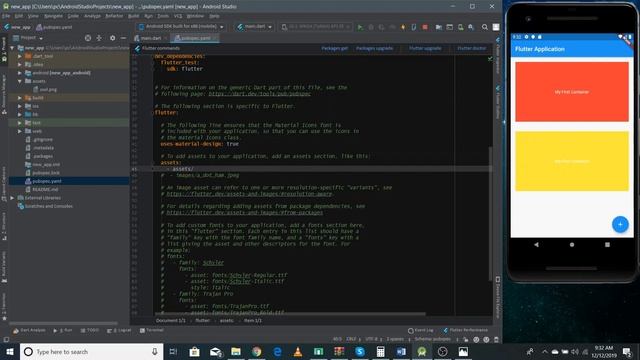Image resolution: width=640 pixels, height=360 pixels.
Task: Open Scratches and Consoles node
Action: (49, 206)
